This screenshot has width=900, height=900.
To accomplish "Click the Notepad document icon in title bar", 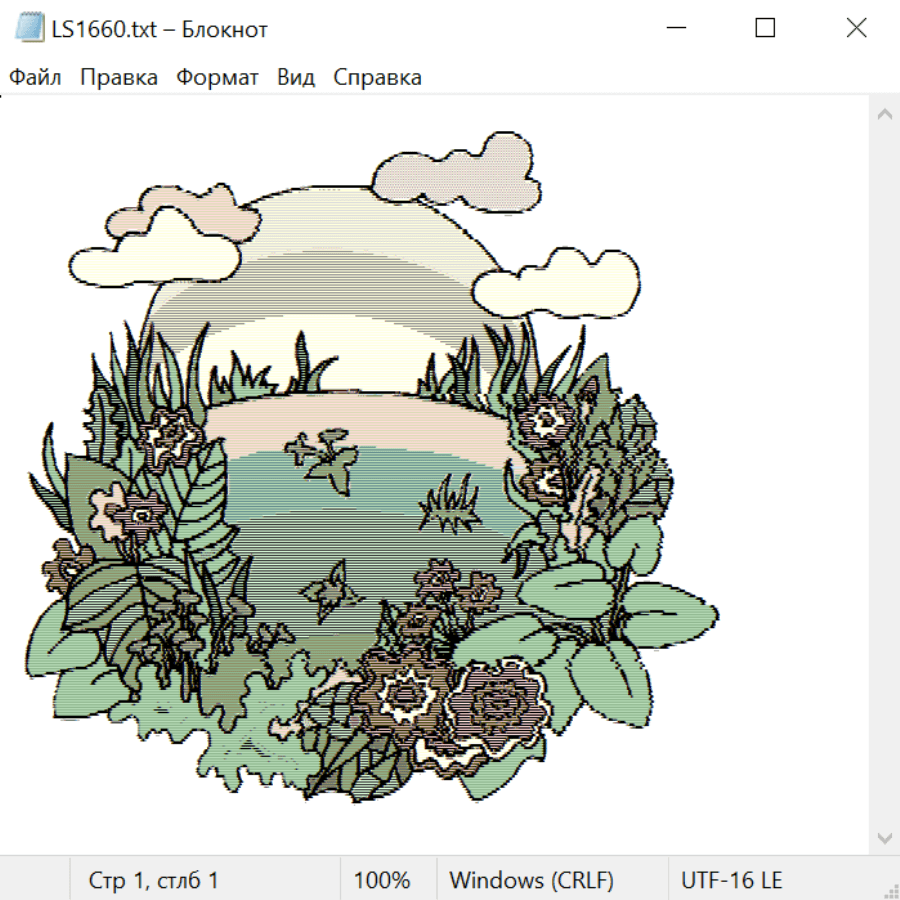I will [29, 28].
